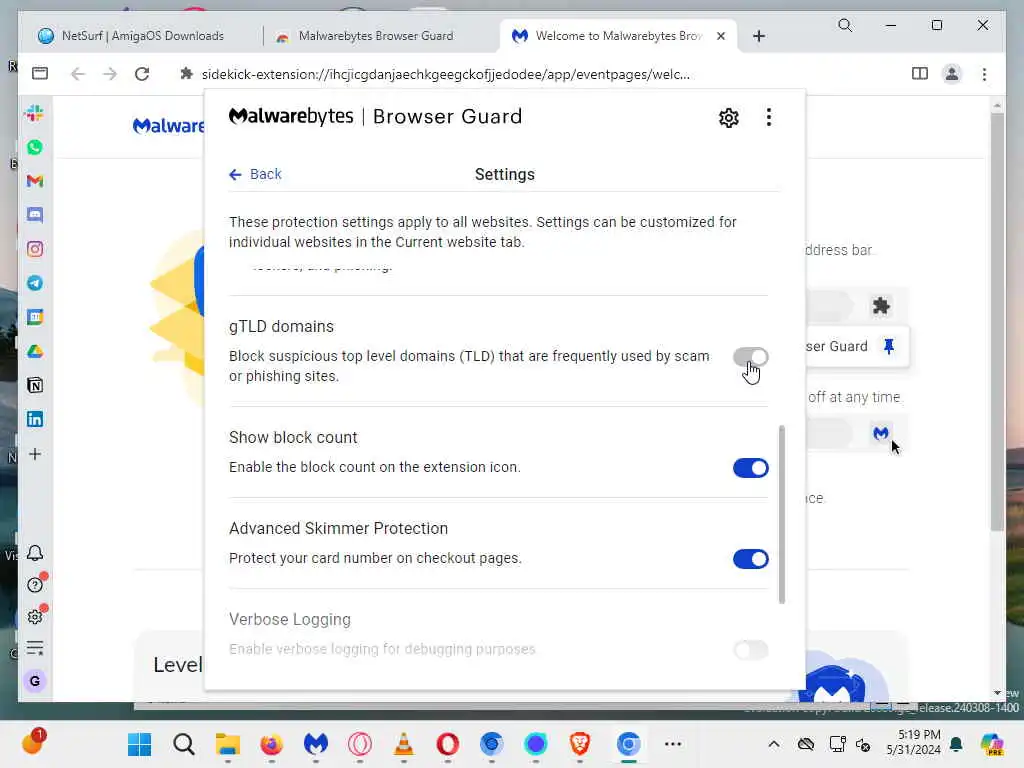The width and height of the screenshot is (1024, 768).
Task: Open a new browser tab
Action: 758,36
